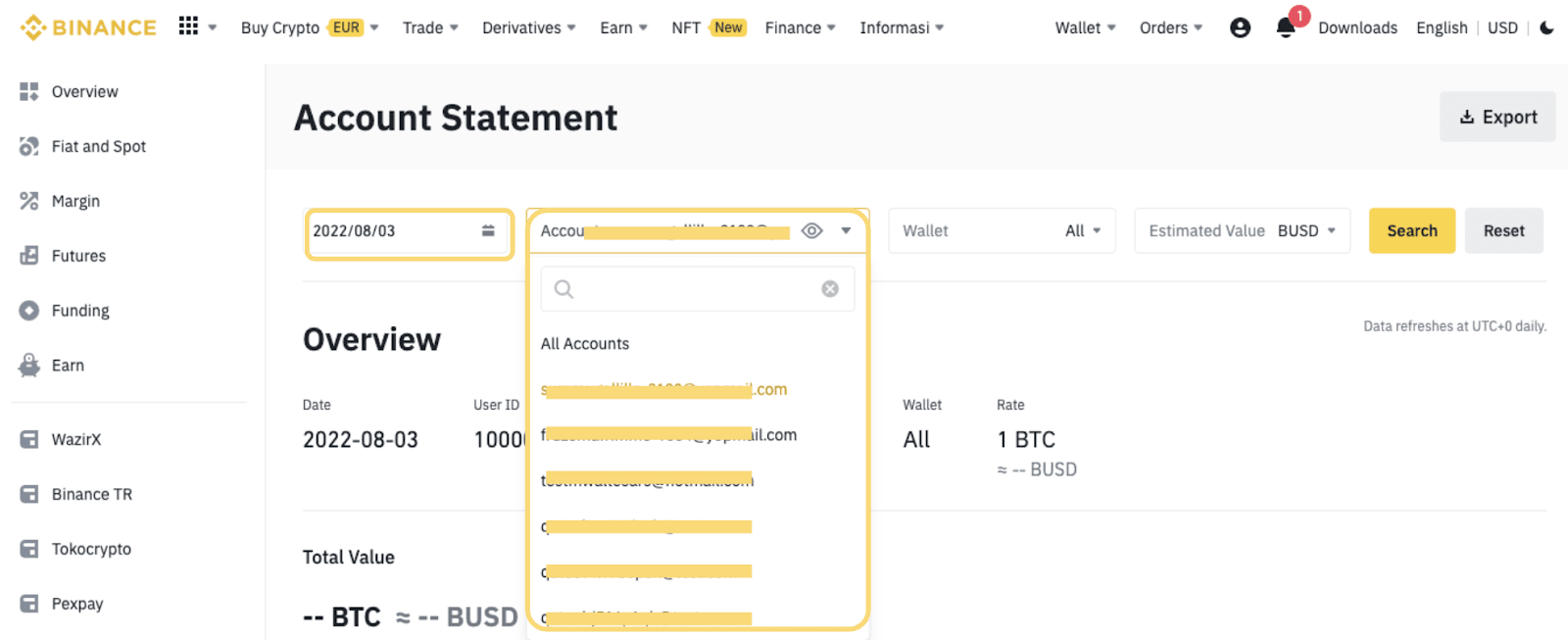1568x640 pixels.
Task: Toggle account email visibility eye icon
Action: tap(811, 231)
